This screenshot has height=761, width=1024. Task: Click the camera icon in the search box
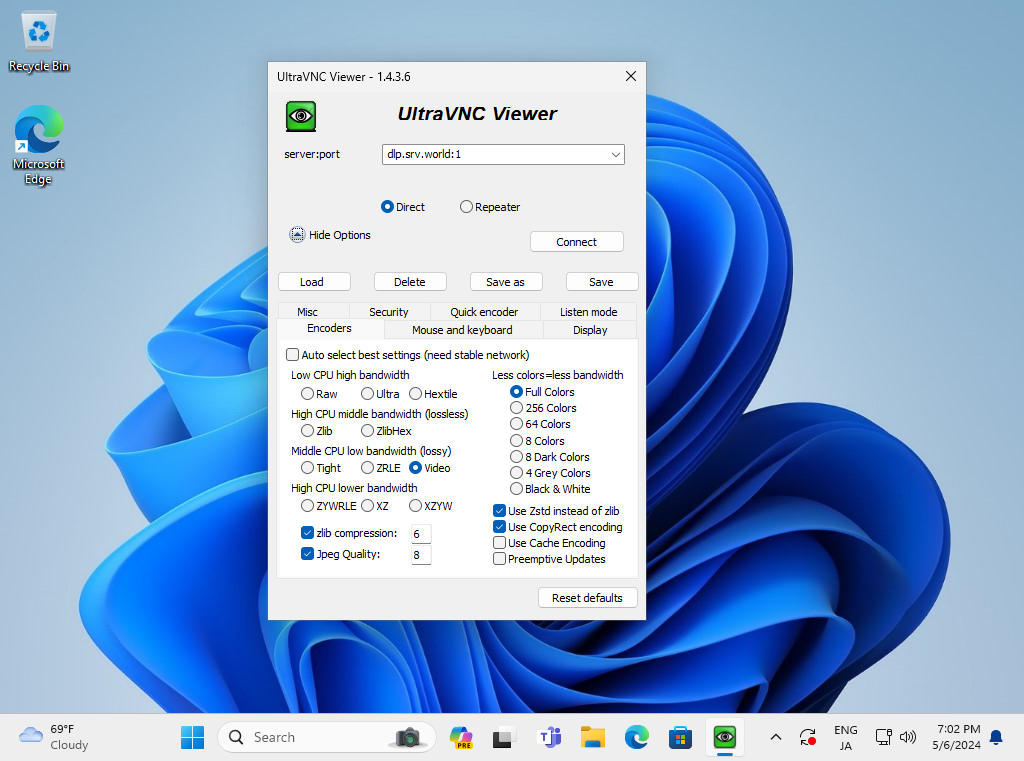(x=408, y=737)
